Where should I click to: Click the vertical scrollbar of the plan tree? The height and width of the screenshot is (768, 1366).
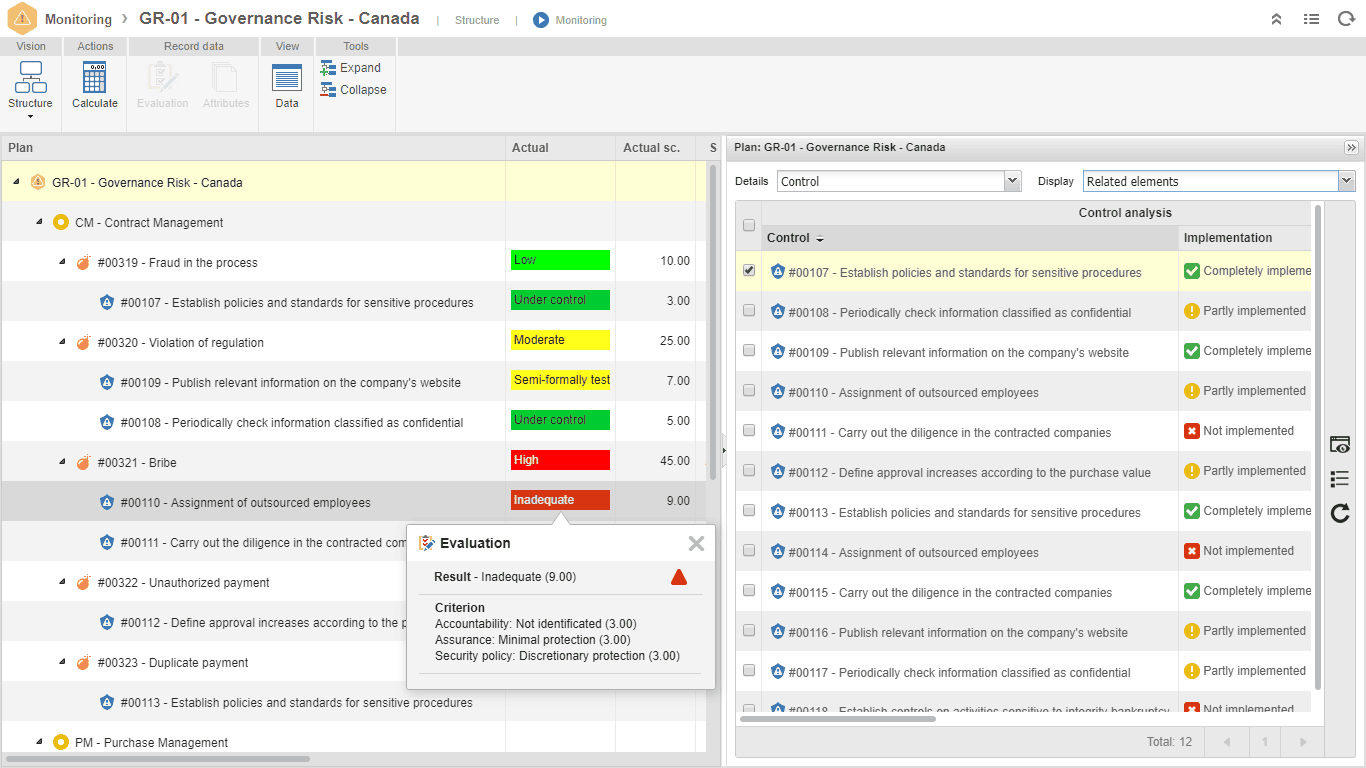712,320
